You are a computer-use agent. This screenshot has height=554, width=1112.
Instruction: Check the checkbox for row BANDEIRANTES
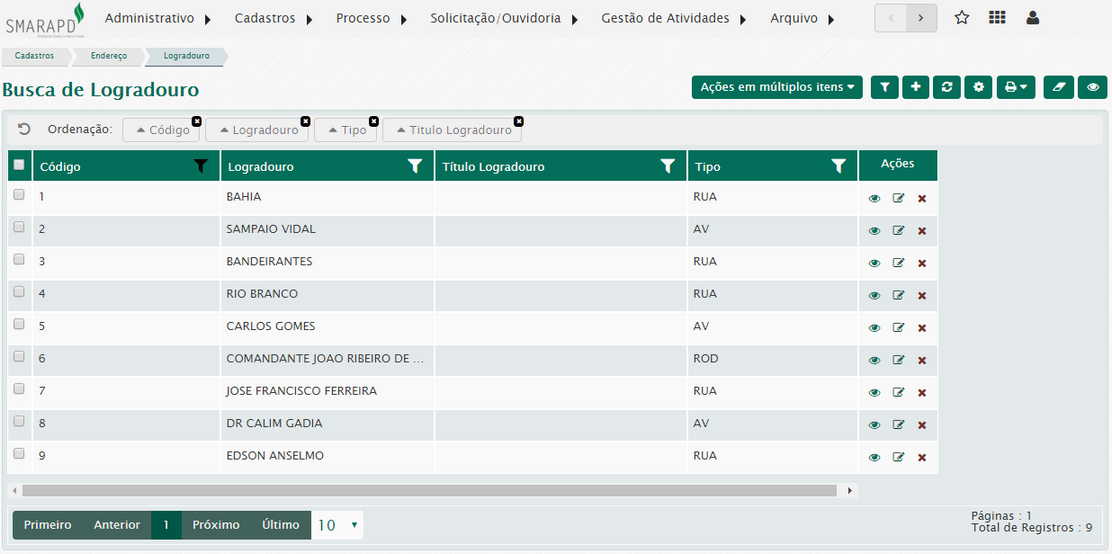[19, 260]
